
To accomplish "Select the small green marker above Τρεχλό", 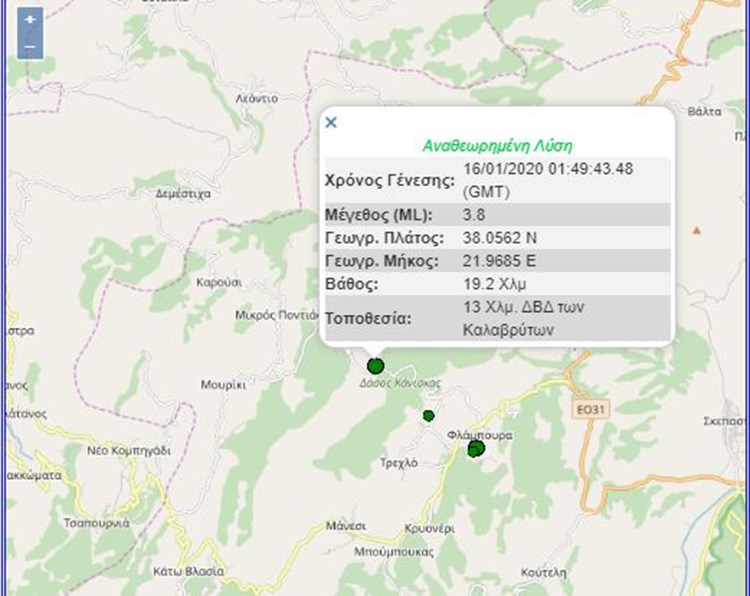I will click(x=428, y=415).
